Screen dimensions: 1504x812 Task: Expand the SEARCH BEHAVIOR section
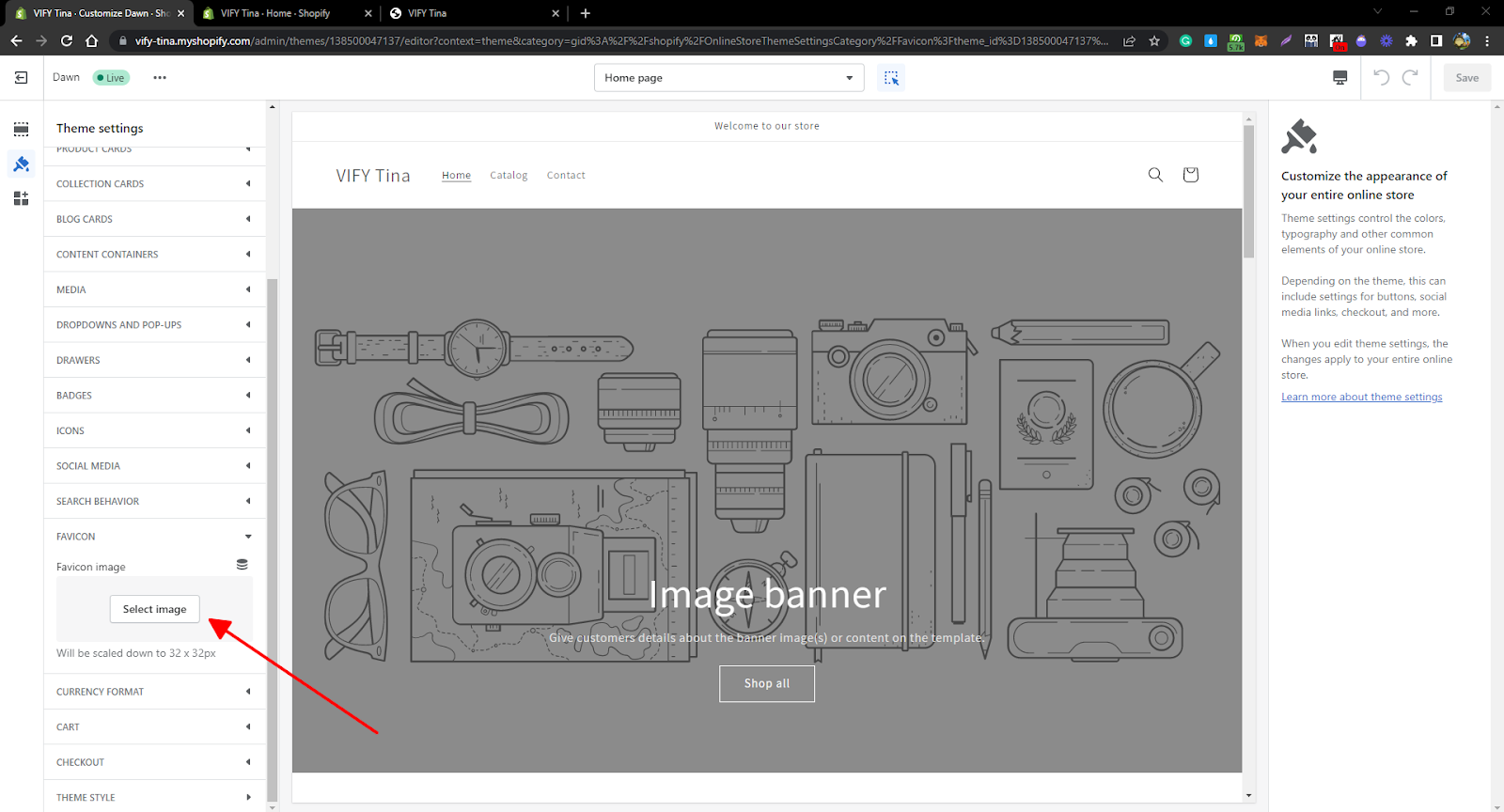(x=154, y=501)
